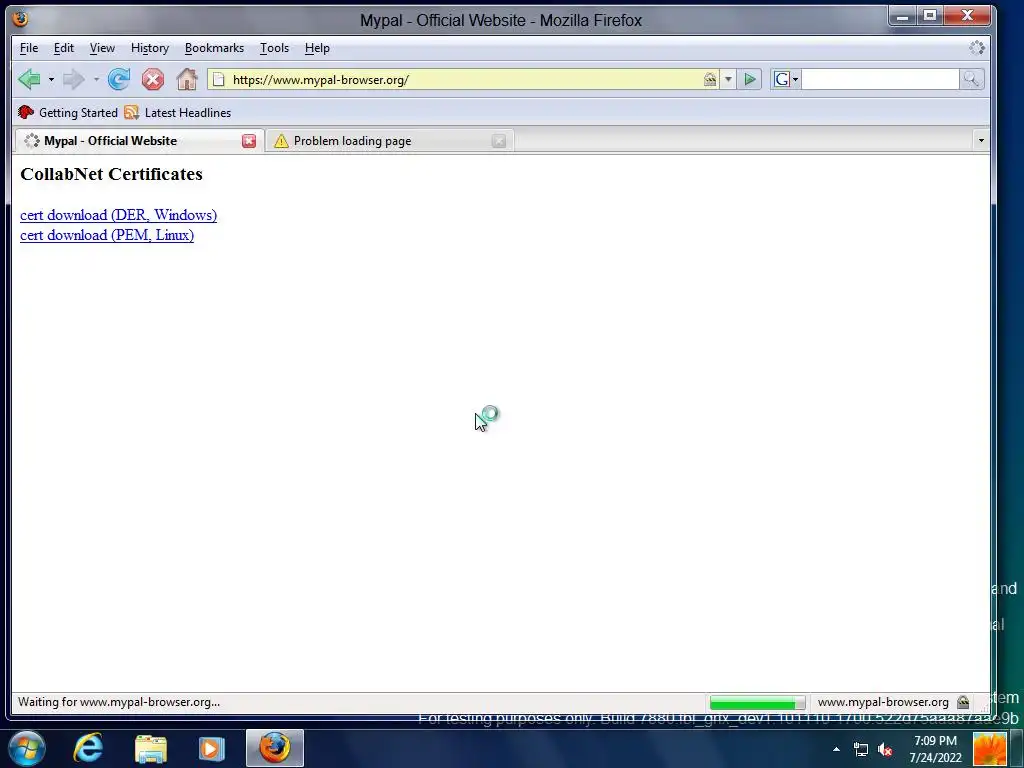
Task: Open the History menu
Action: [x=150, y=48]
